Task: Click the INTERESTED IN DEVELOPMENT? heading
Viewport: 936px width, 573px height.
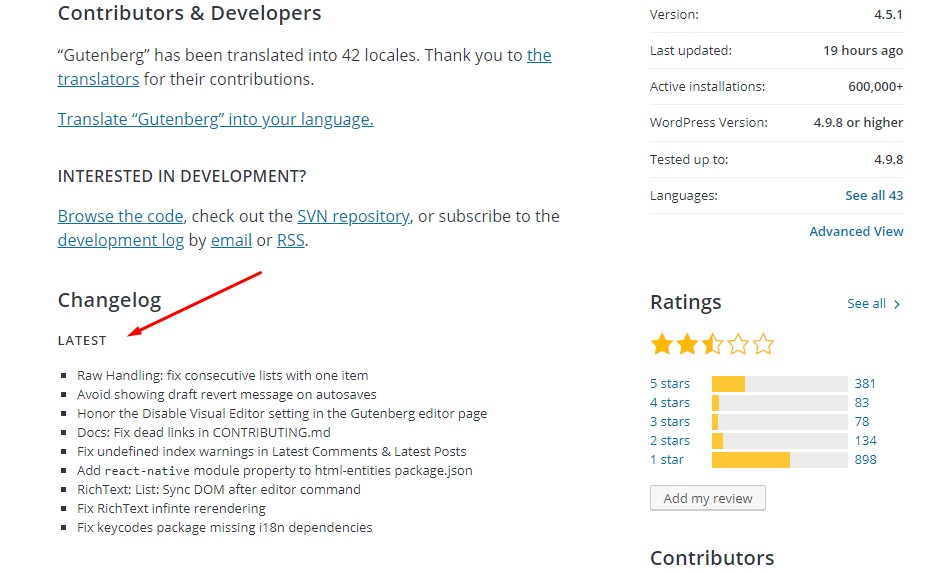Action: [x=181, y=177]
